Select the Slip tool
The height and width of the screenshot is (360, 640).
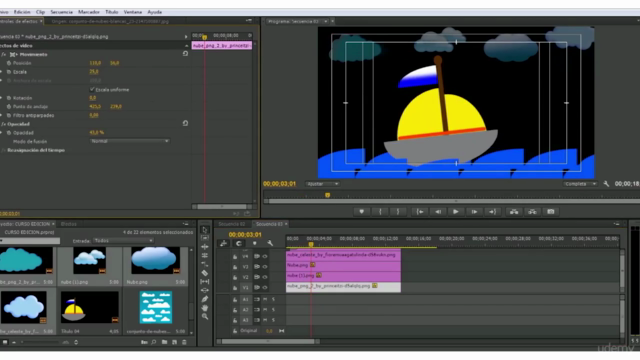tap(205, 282)
